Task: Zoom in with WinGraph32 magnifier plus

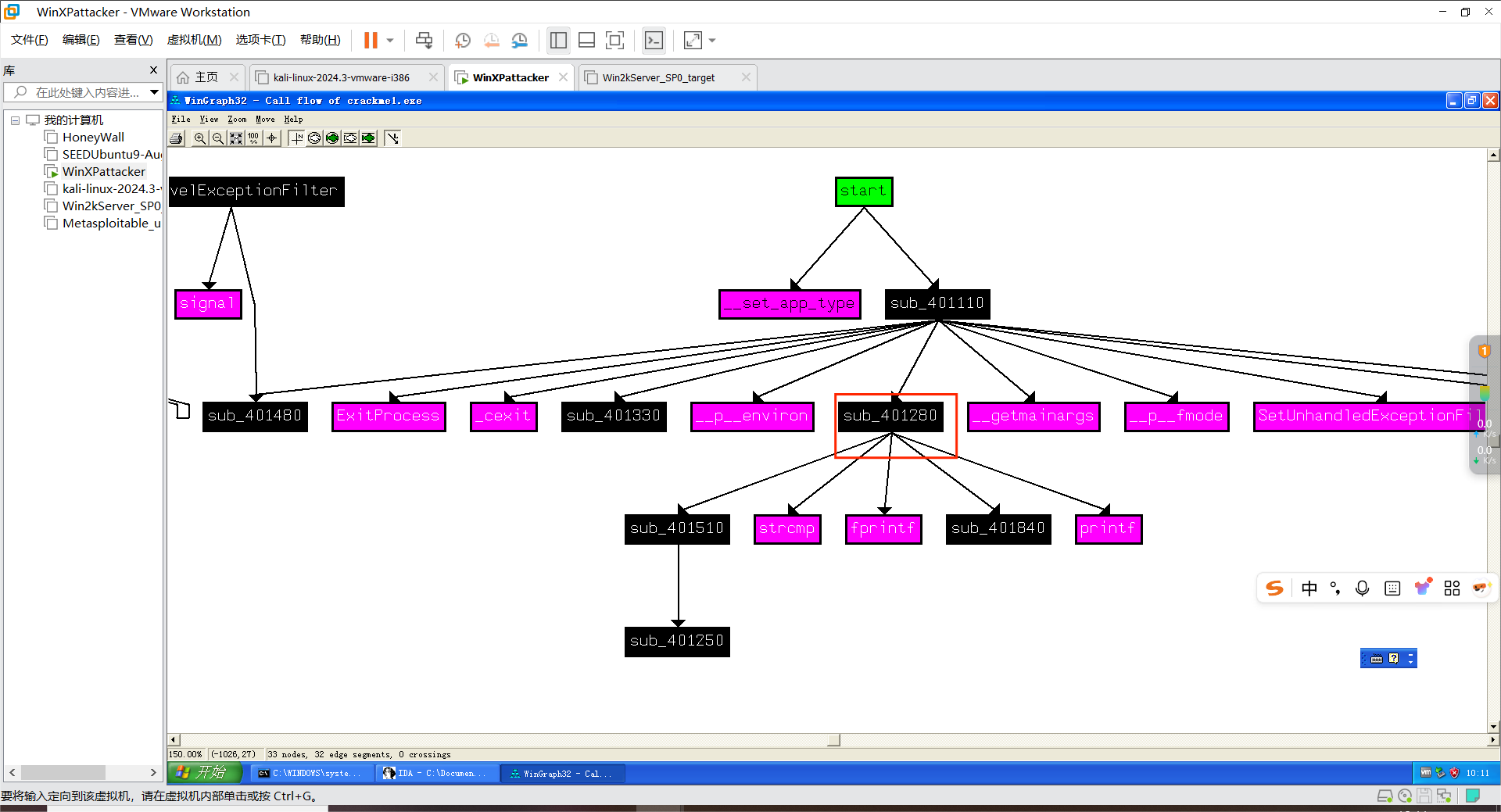Action: pos(200,138)
